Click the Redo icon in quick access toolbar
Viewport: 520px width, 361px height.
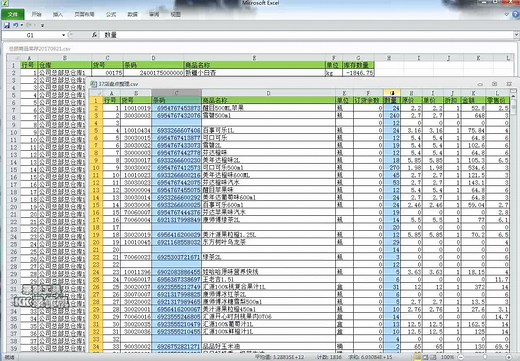[x=29, y=25]
